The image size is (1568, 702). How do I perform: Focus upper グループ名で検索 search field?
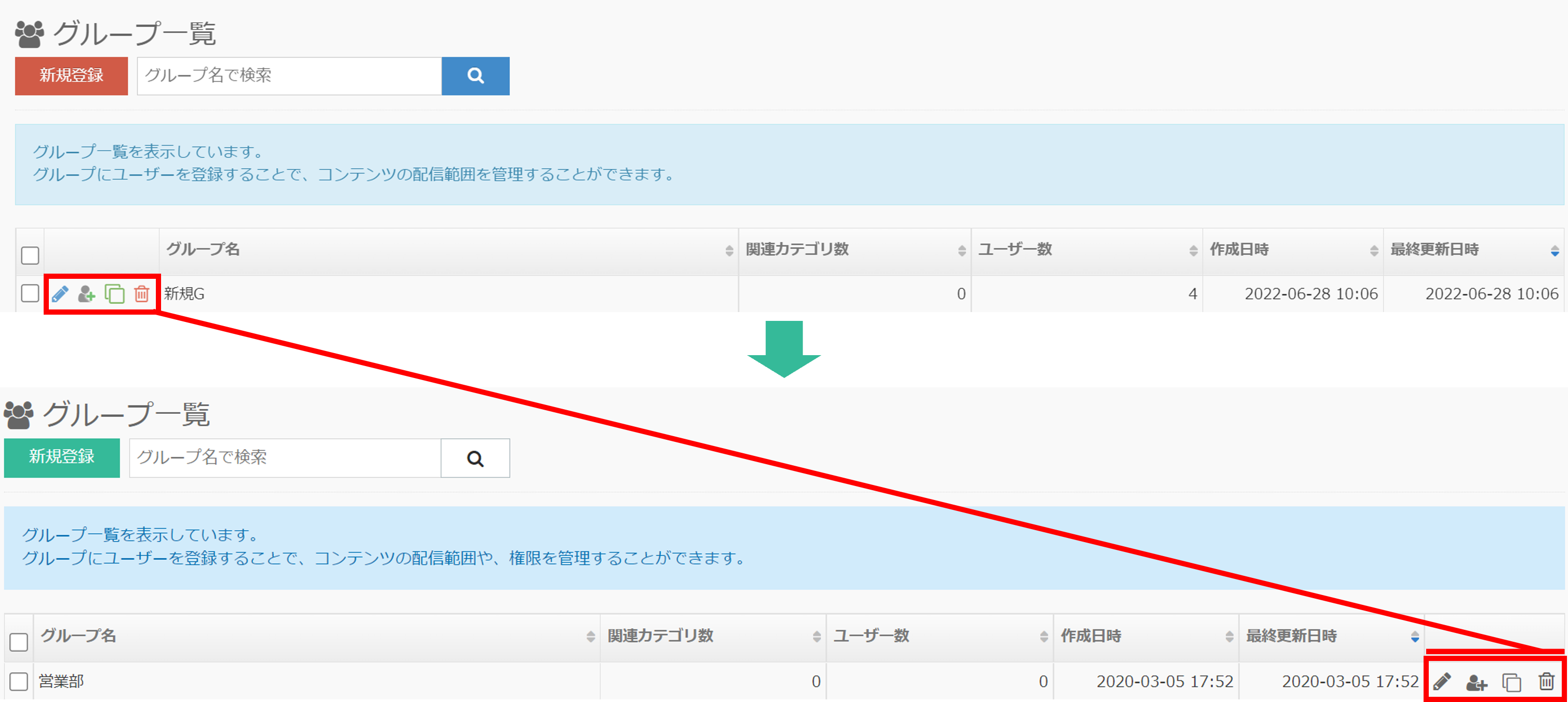tap(289, 76)
